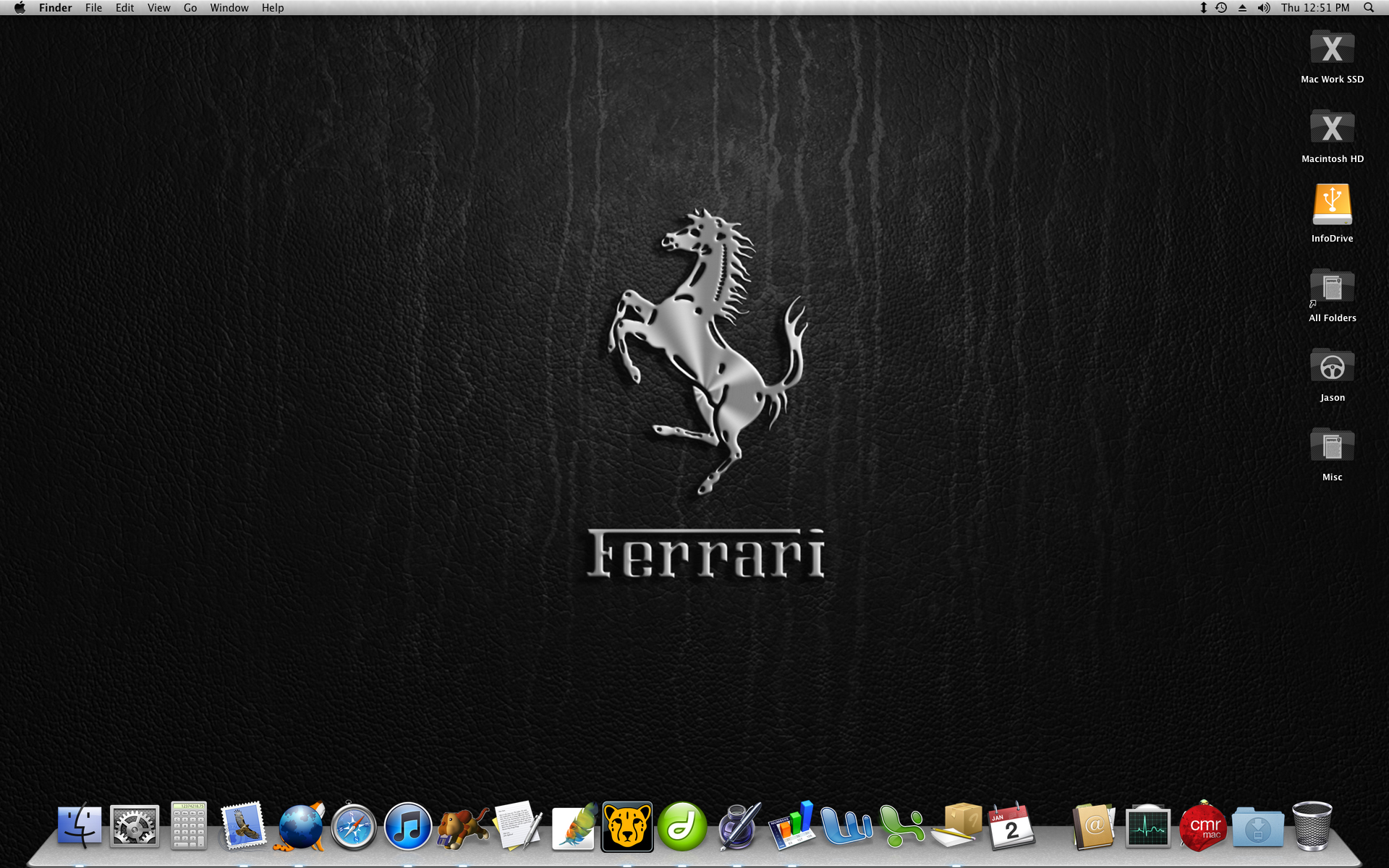1389x868 pixels.
Task: Open Activity Monitor heartbeat icon
Action: (1148, 825)
